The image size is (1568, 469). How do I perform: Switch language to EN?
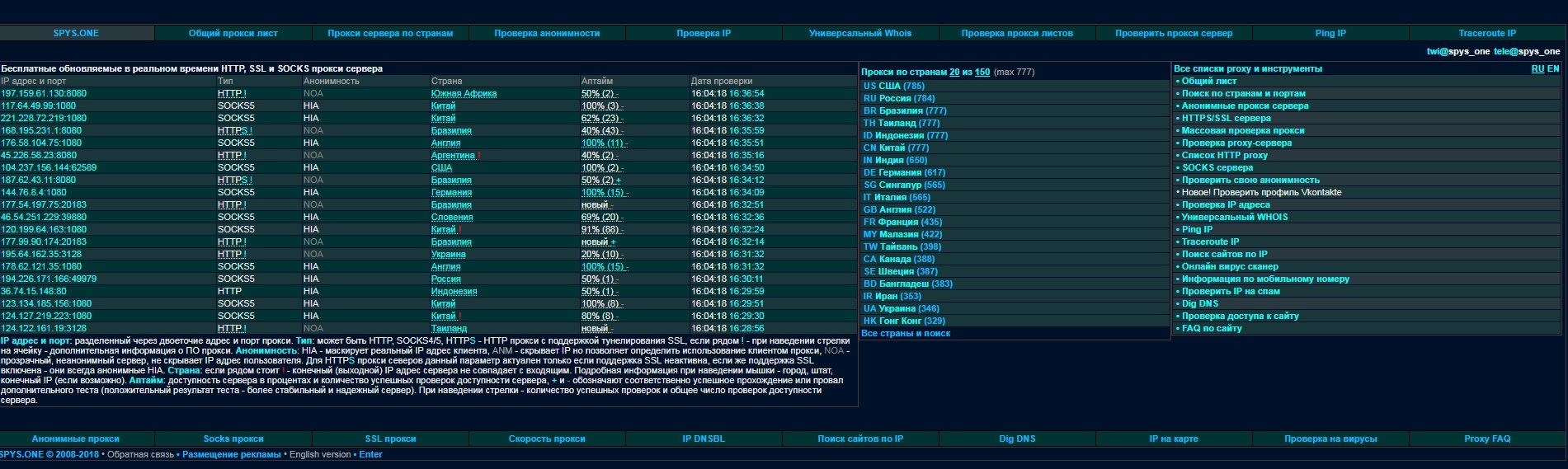[x=1553, y=69]
